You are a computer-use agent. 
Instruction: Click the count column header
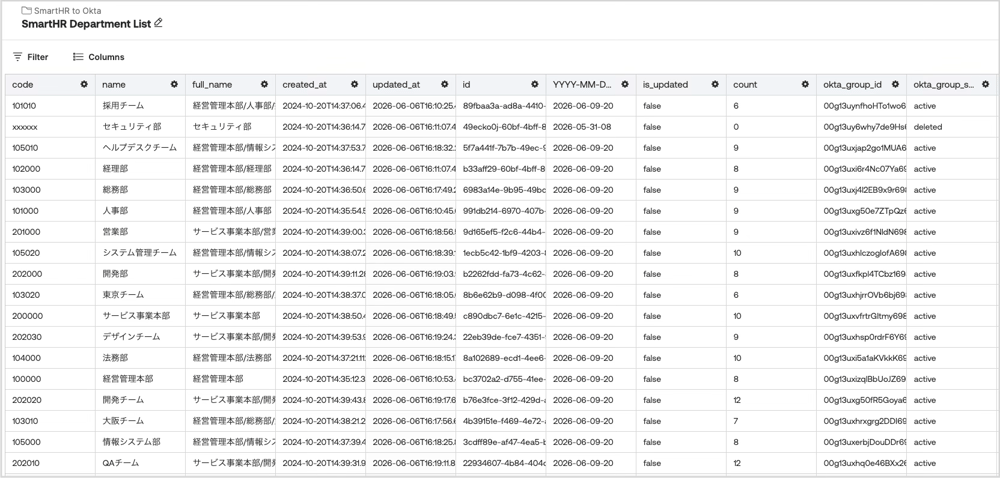coord(771,85)
